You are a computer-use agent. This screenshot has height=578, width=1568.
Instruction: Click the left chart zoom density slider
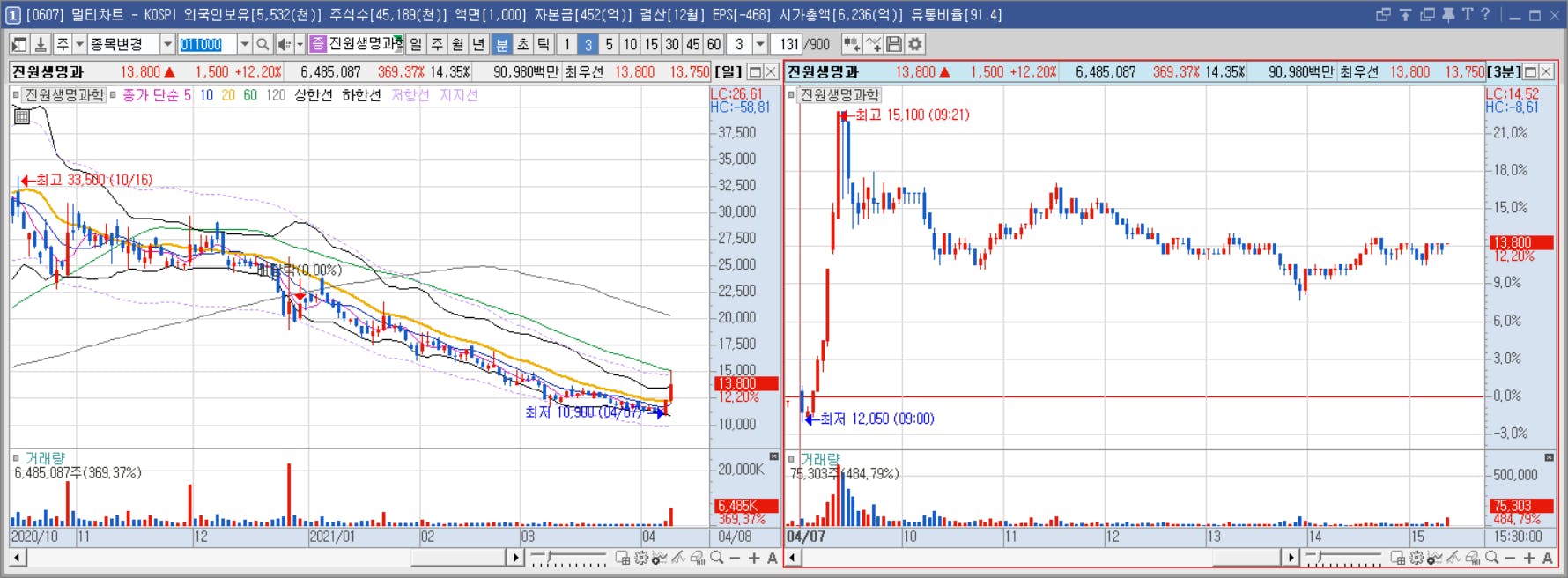point(568,558)
